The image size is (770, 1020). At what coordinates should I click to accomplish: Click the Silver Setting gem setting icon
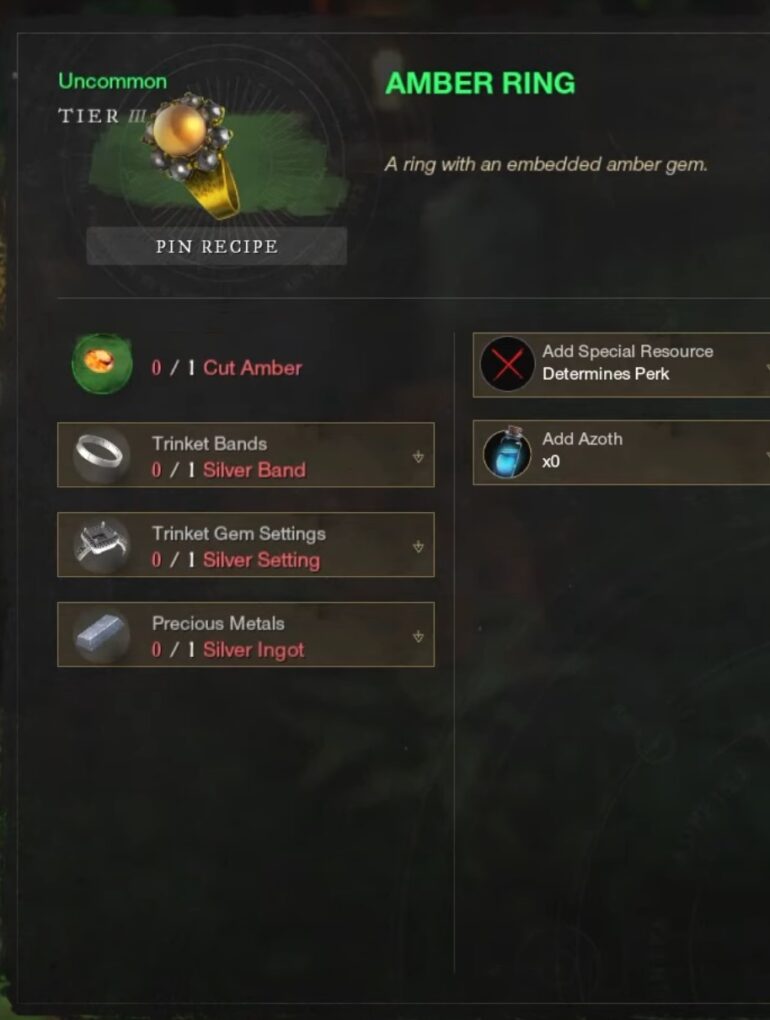101,545
